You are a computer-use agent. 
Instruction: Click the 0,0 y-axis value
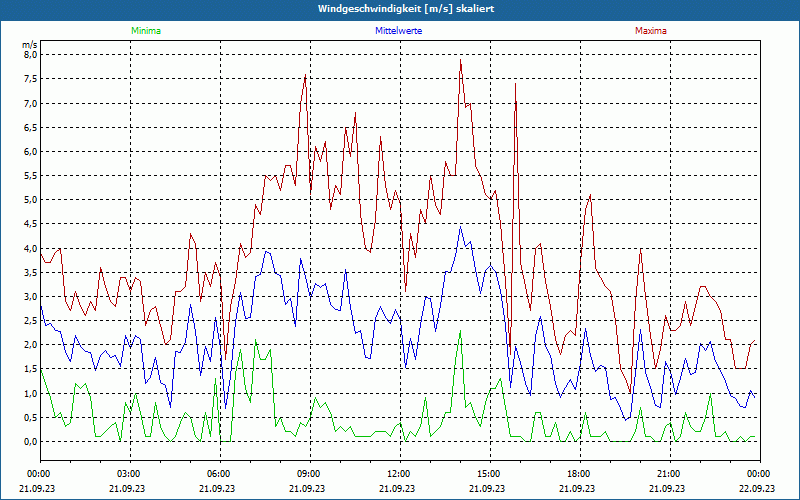click(x=31, y=442)
